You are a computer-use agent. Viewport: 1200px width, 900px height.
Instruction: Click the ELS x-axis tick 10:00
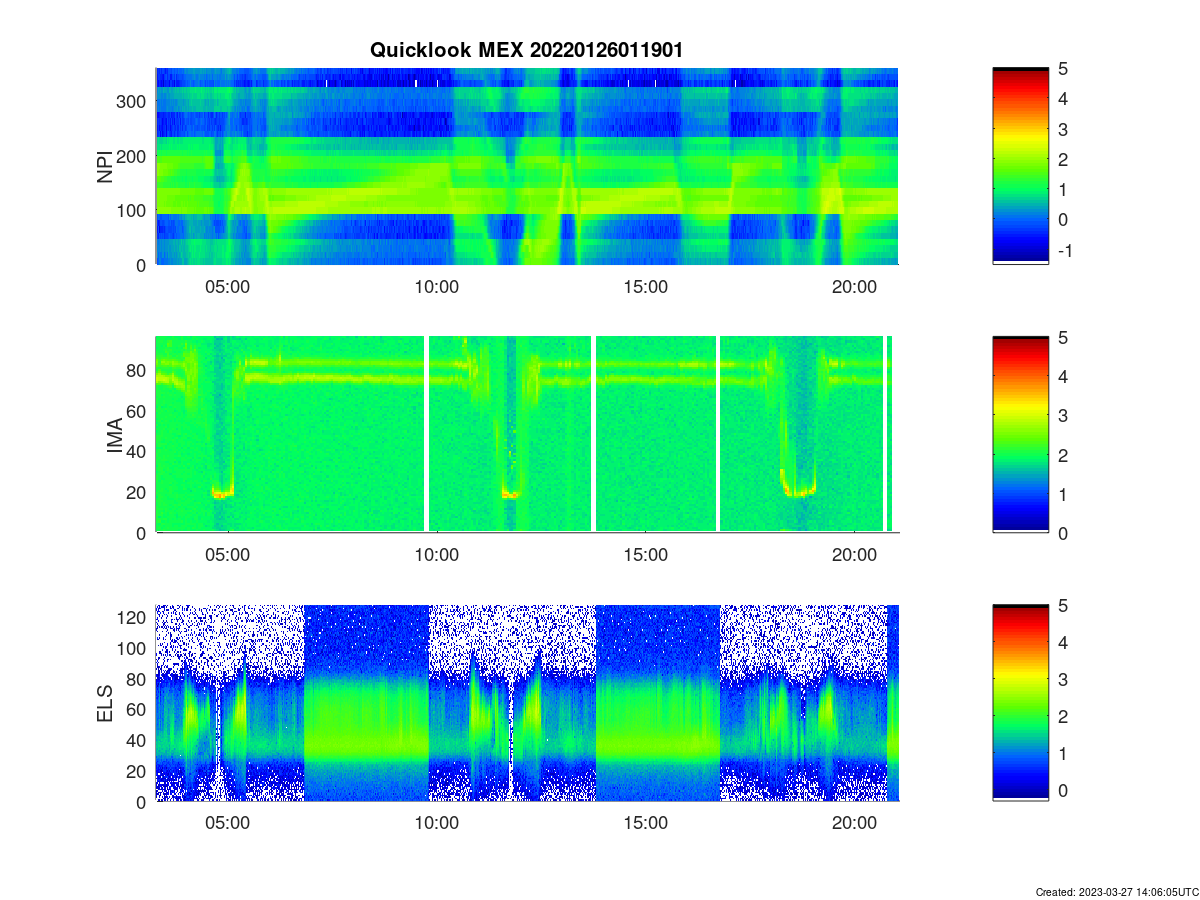pyautogui.click(x=437, y=822)
